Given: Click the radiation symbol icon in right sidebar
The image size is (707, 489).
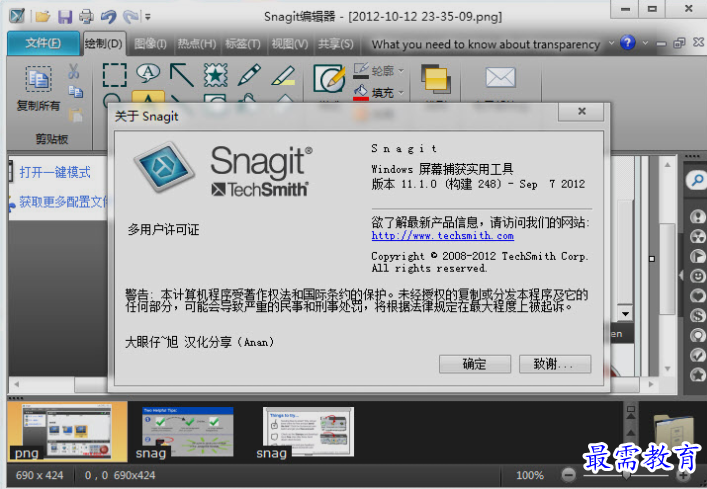Looking at the screenshot, I should click(x=698, y=236).
